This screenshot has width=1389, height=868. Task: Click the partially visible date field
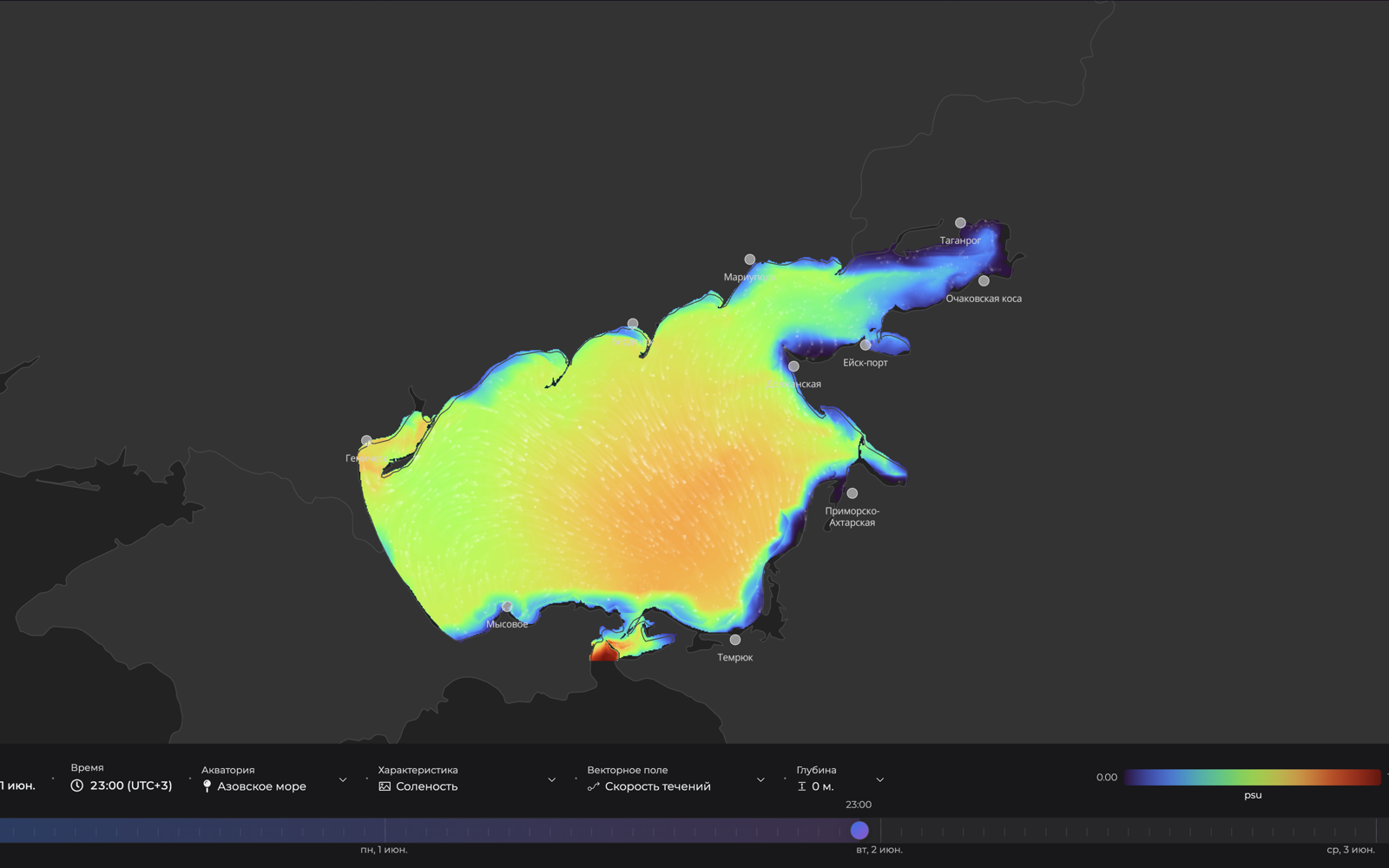17,786
